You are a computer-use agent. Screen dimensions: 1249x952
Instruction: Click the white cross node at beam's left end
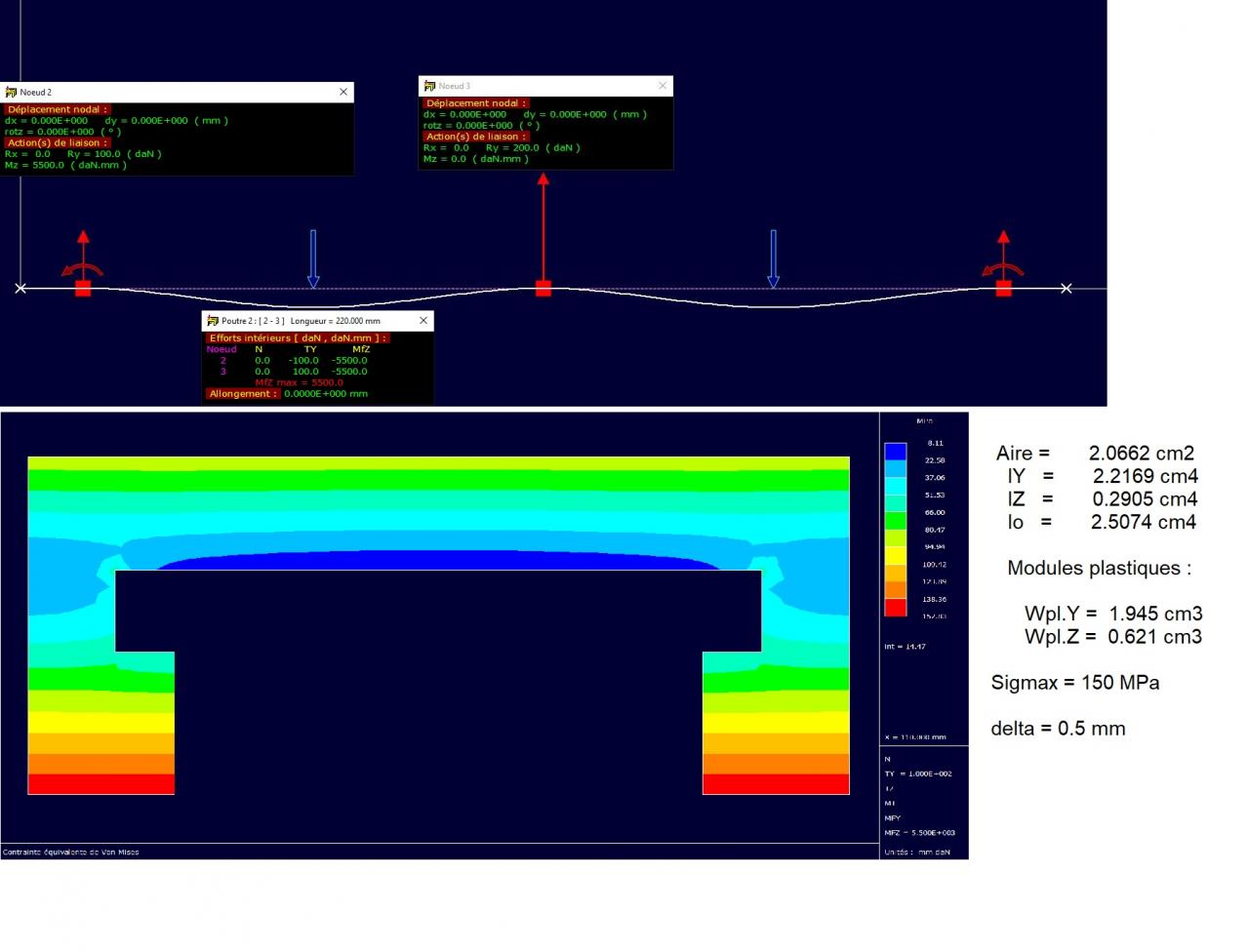click(20, 288)
